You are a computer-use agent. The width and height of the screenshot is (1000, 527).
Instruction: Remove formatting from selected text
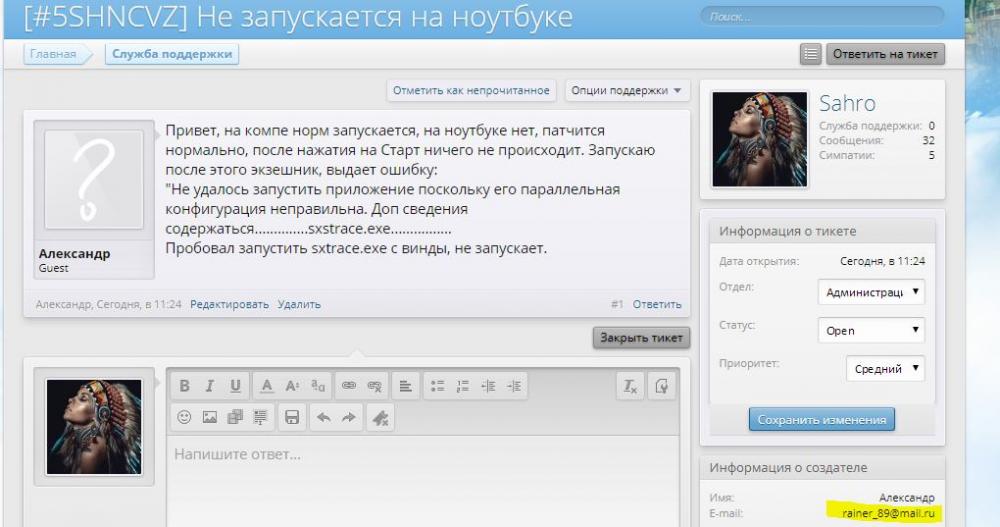tap(630, 386)
